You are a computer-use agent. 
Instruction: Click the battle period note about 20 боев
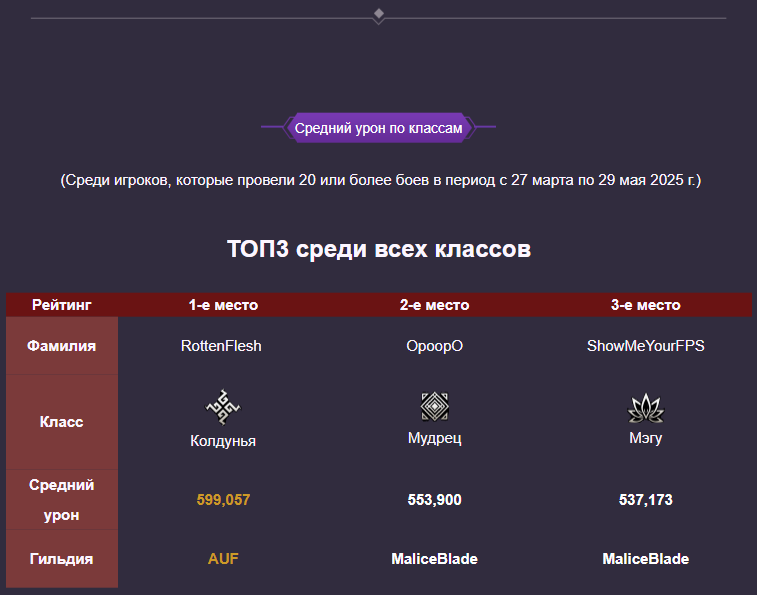[380, 180]
